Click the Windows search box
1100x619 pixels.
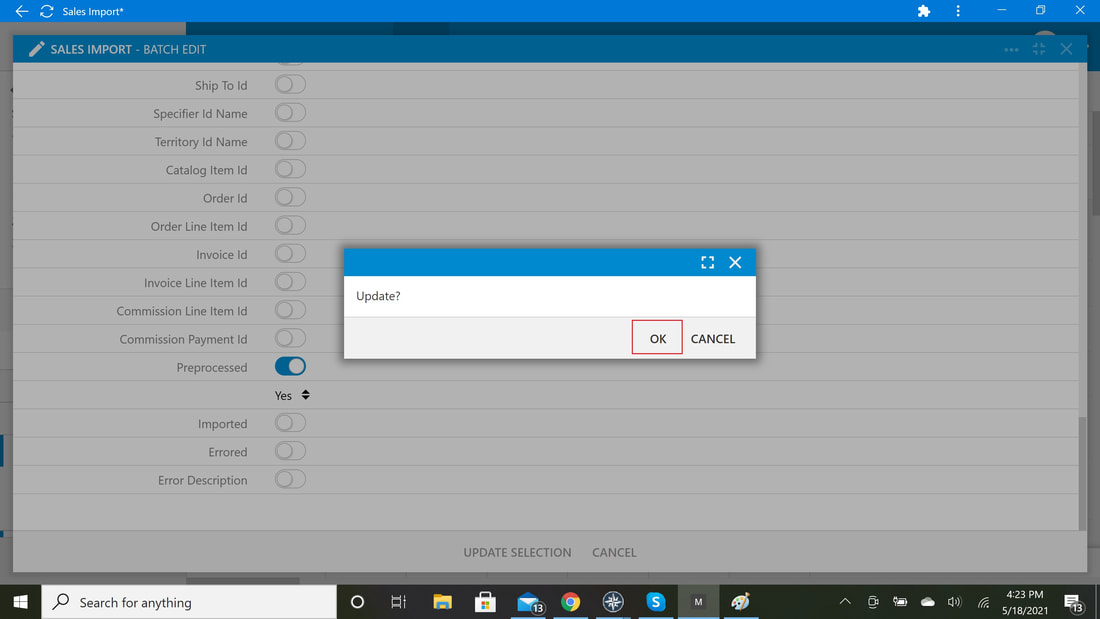click(x=189, y=602)
